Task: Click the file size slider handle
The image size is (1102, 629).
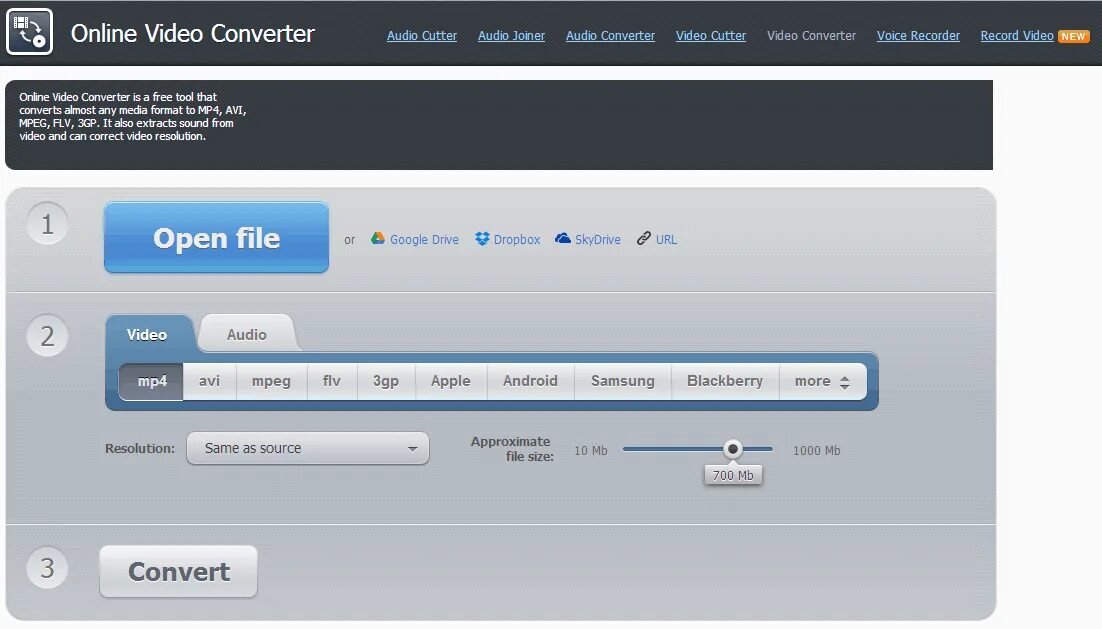Action: 732,448
